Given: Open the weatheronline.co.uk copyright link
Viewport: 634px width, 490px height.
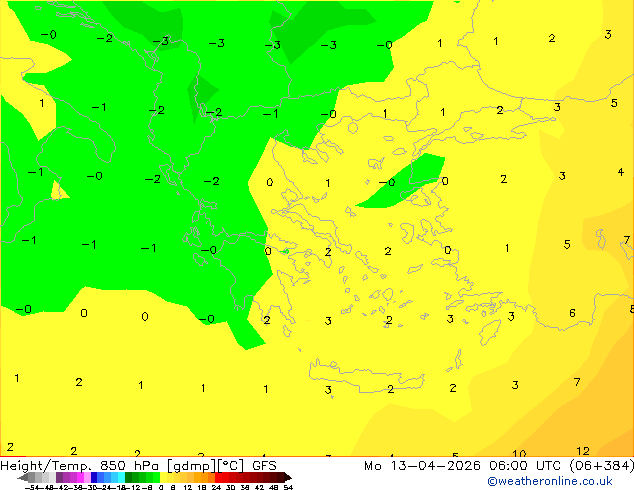Looking at the screenshot, I should (549, 481).
